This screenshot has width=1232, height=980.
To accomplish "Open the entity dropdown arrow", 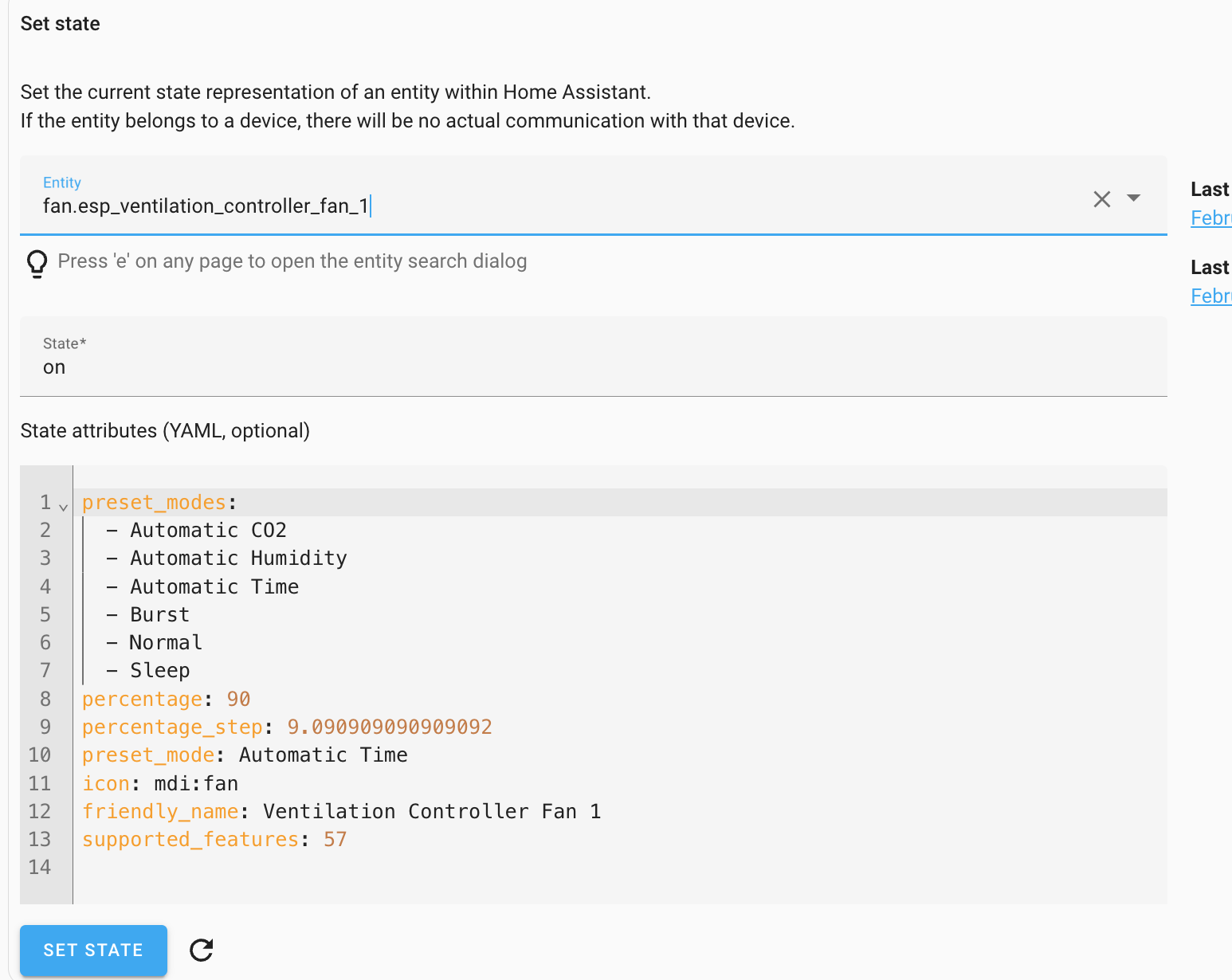I will pos(1133,198).
